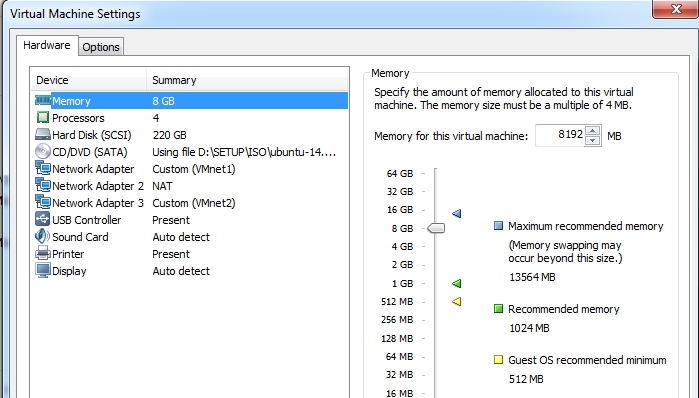Click the 13564 MB maximum value
The image size is (699, 398).
(x=532, y=277)
